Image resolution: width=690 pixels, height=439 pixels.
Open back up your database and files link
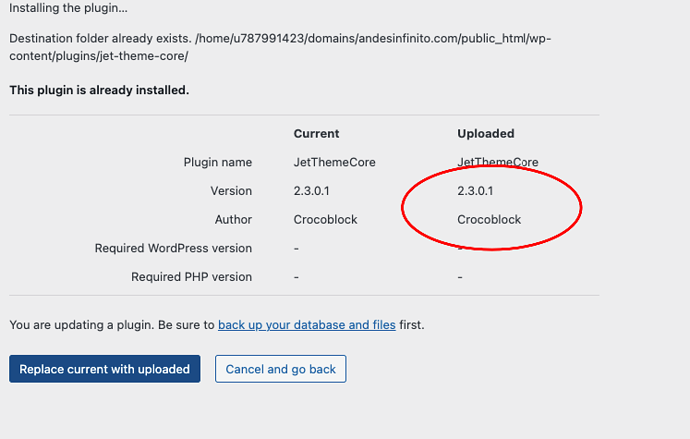307,325
